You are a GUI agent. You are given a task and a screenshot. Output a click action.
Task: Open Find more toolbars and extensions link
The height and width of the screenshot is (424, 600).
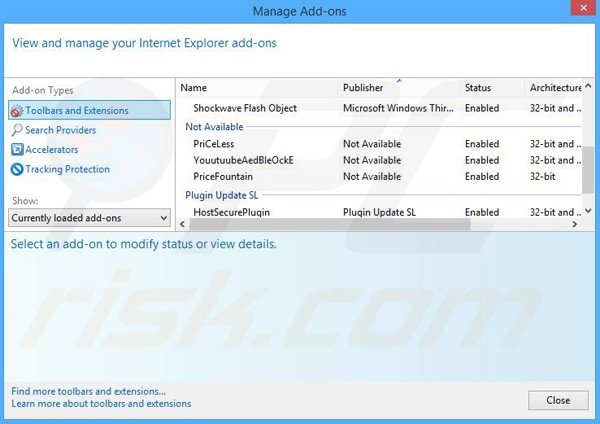pyautogui.click(x=88, y=391)
